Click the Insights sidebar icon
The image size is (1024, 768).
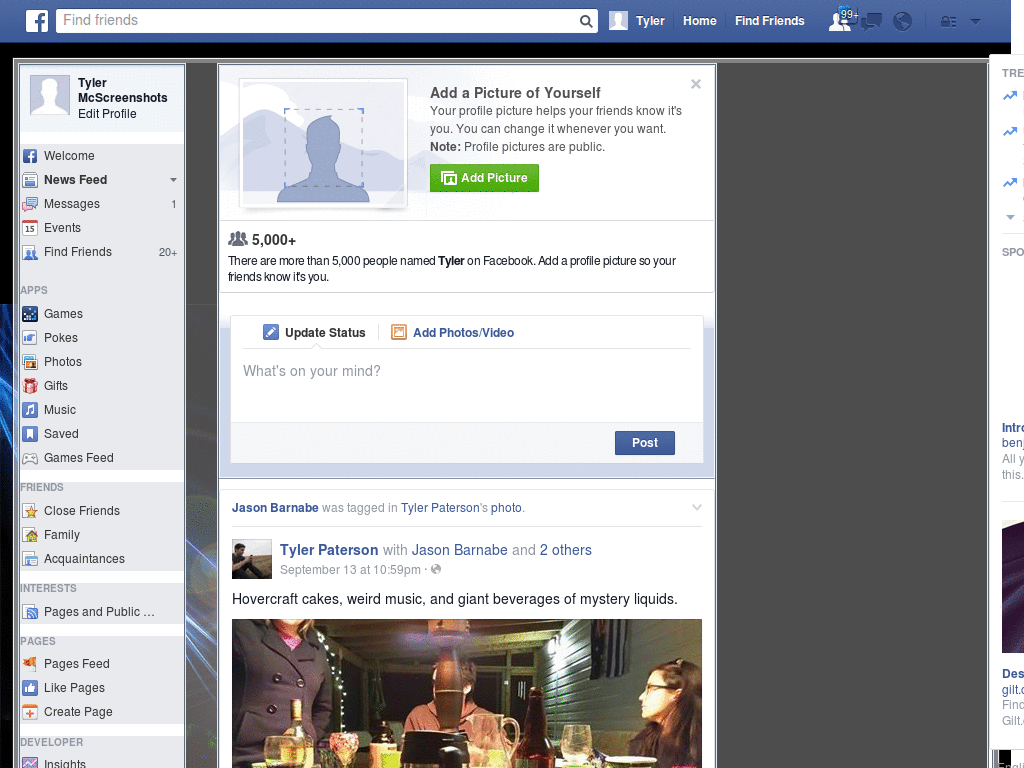[30, 763]
